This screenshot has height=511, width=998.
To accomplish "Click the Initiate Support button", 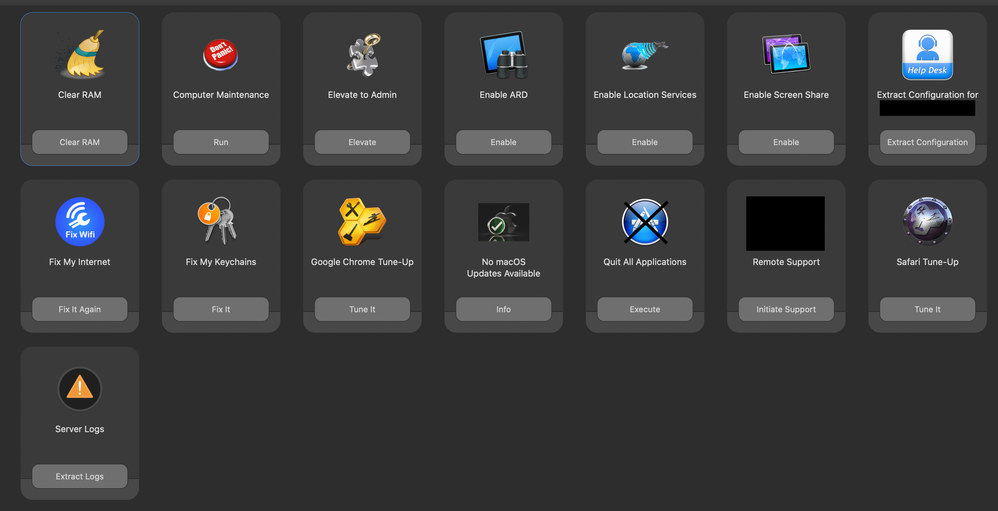I will pyautogui.click(x=786, y=309).
